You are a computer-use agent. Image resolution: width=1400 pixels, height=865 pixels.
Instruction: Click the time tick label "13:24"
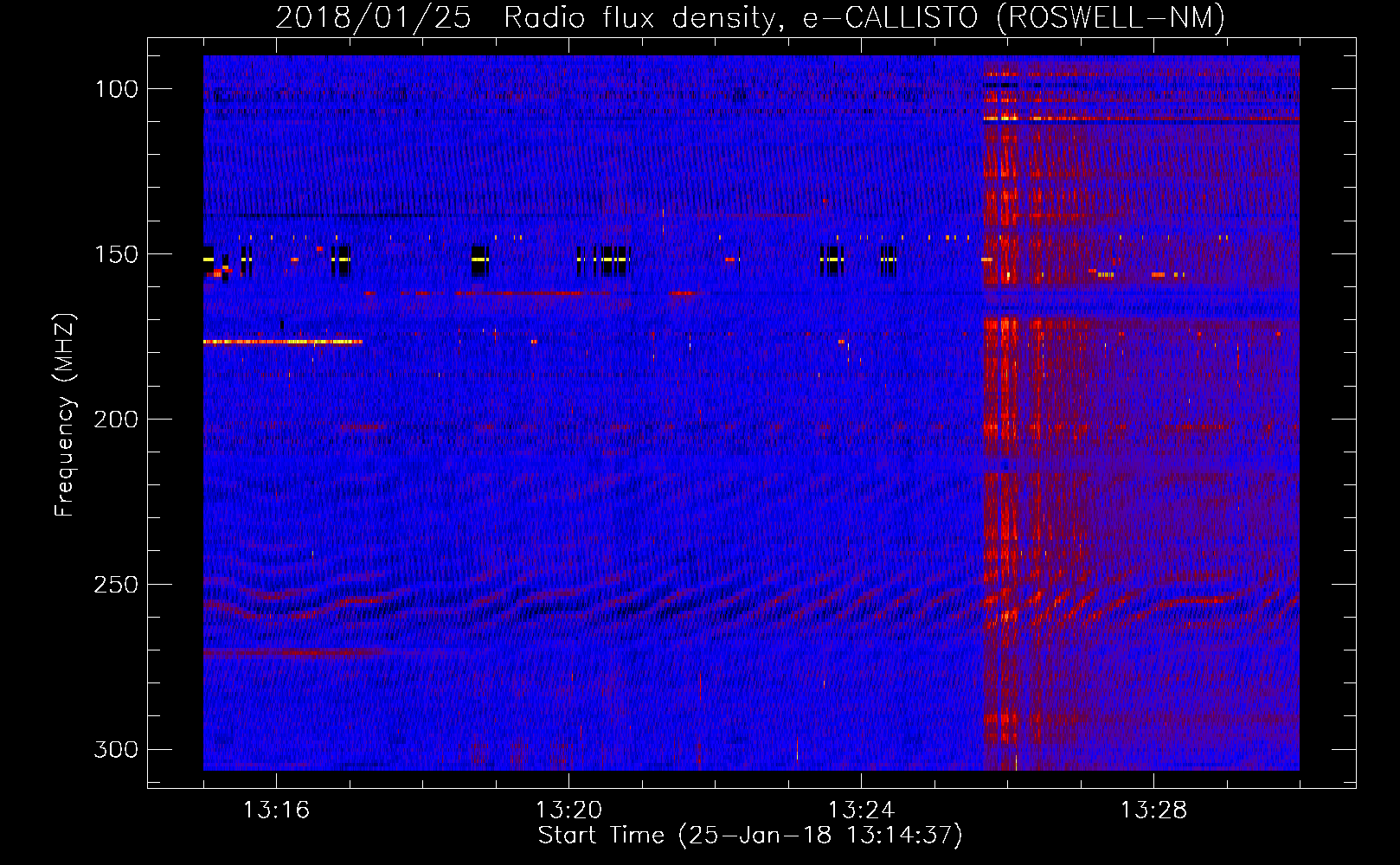(861, 810)
